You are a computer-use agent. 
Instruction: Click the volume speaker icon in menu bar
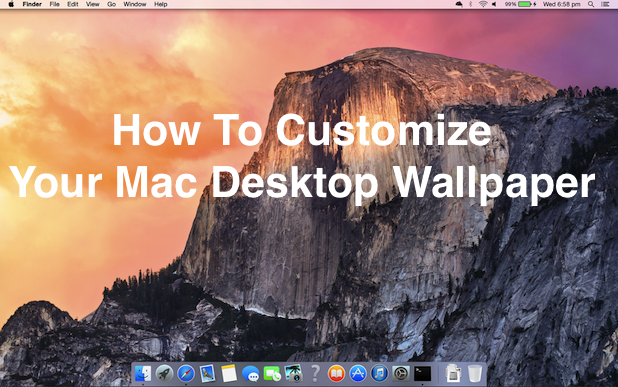(494, 4)
